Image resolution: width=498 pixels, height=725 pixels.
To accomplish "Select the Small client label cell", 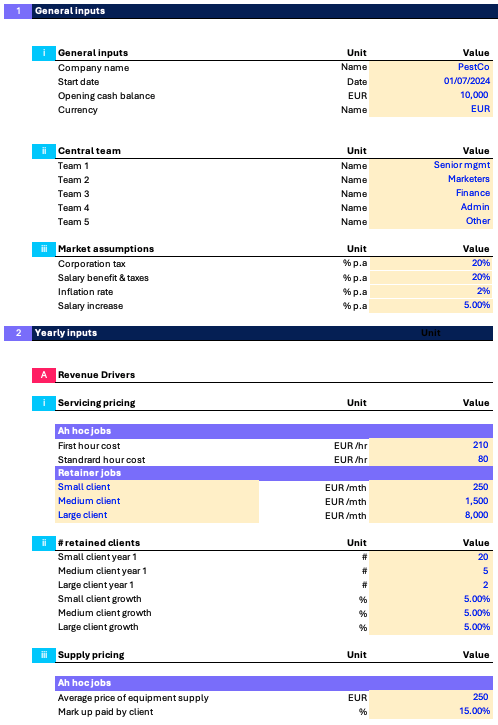I will pos(157,487).
